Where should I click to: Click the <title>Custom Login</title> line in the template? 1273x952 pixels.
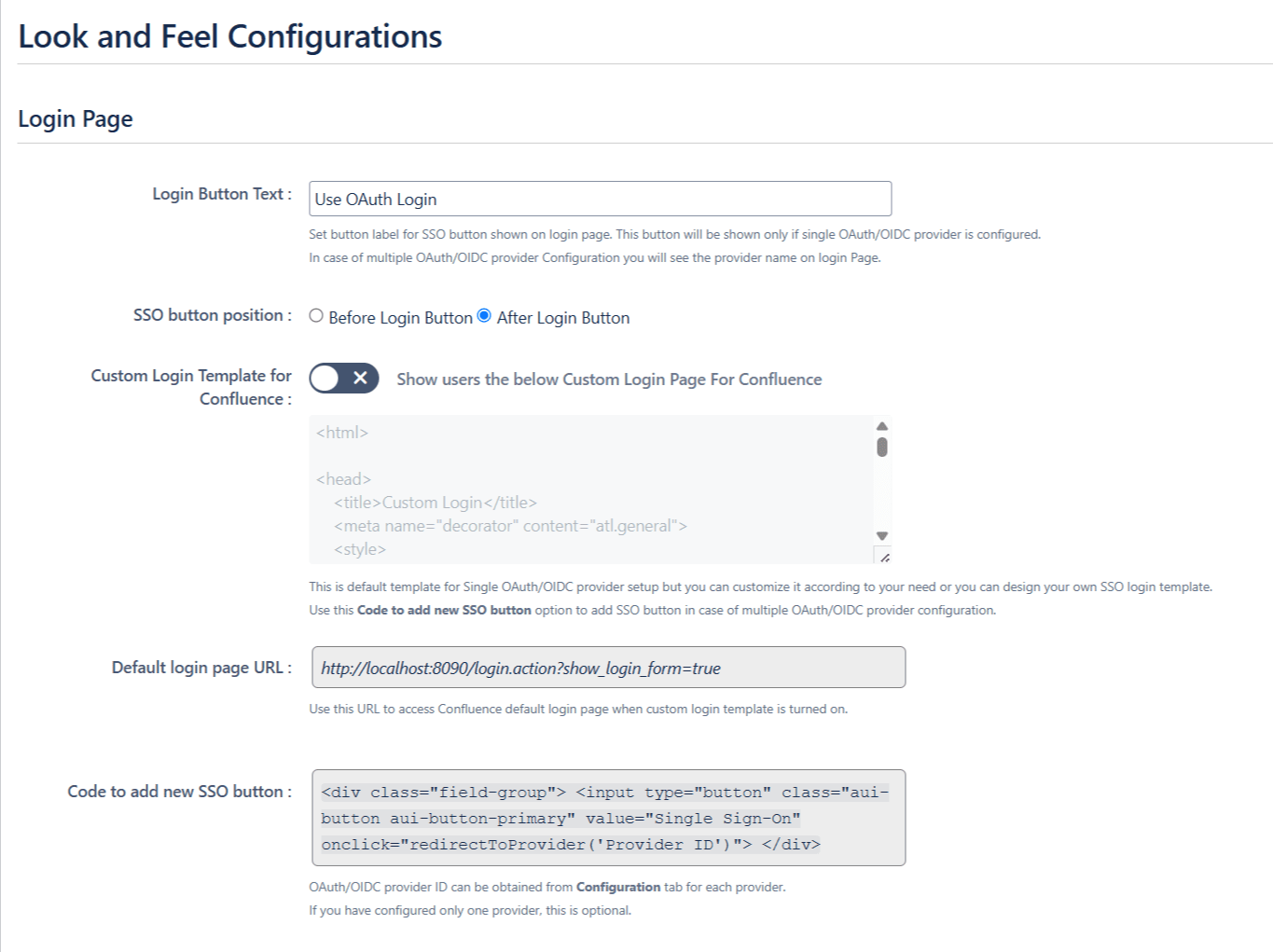[x=435, y=503]
